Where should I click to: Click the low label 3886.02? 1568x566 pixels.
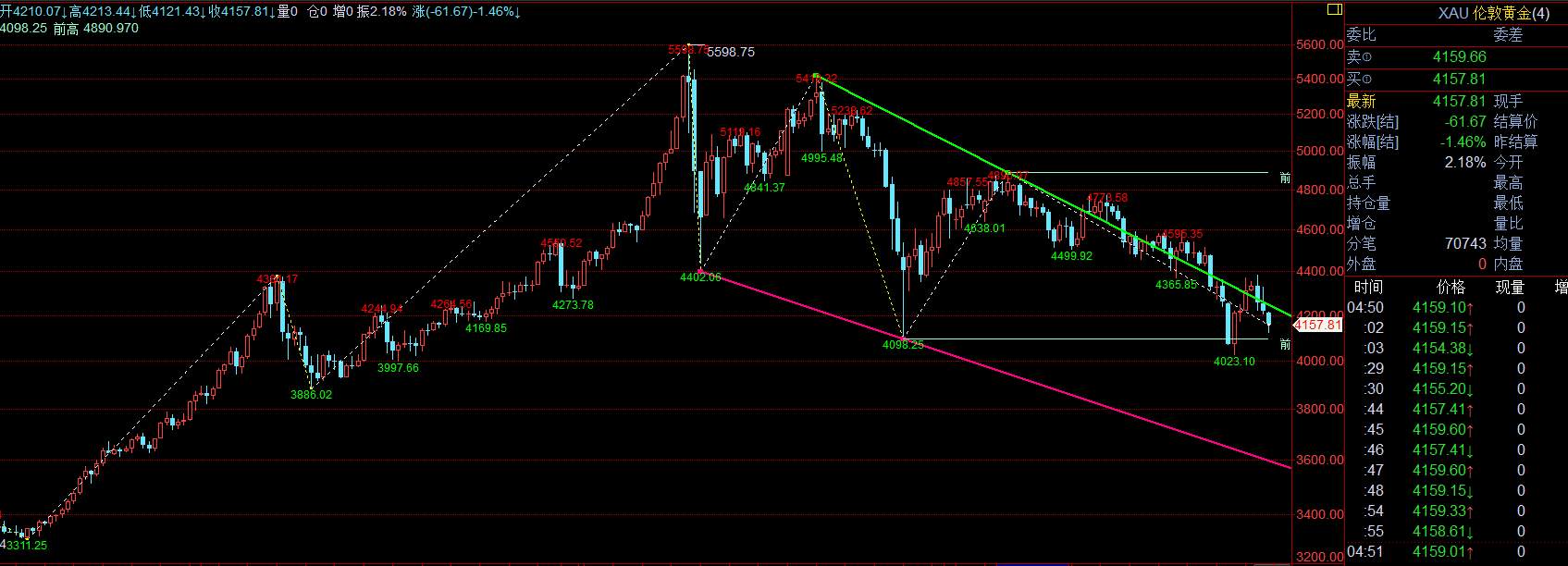311,395
